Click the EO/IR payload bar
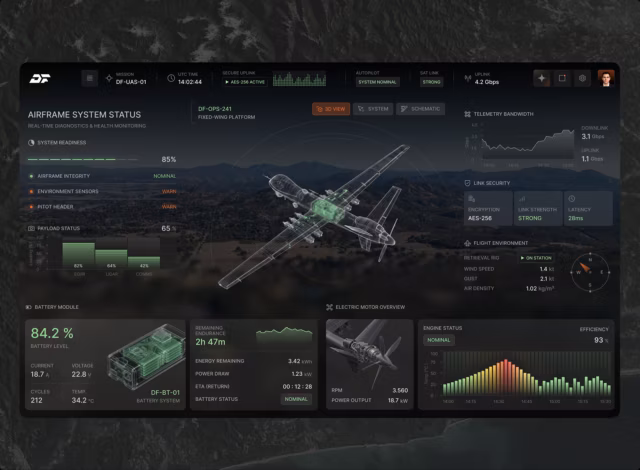640x470 pixels. click(78, 255)
